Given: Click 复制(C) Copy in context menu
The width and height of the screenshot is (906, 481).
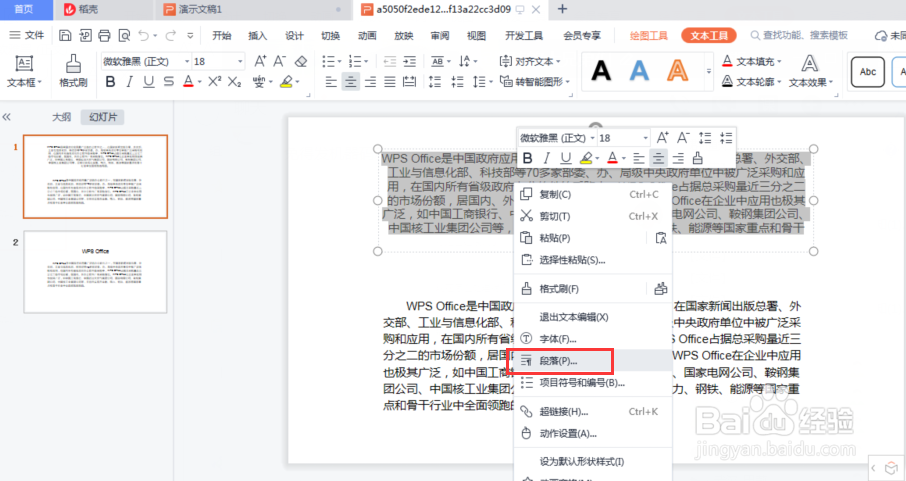Looking at the screenshot, I should point(593,194).
